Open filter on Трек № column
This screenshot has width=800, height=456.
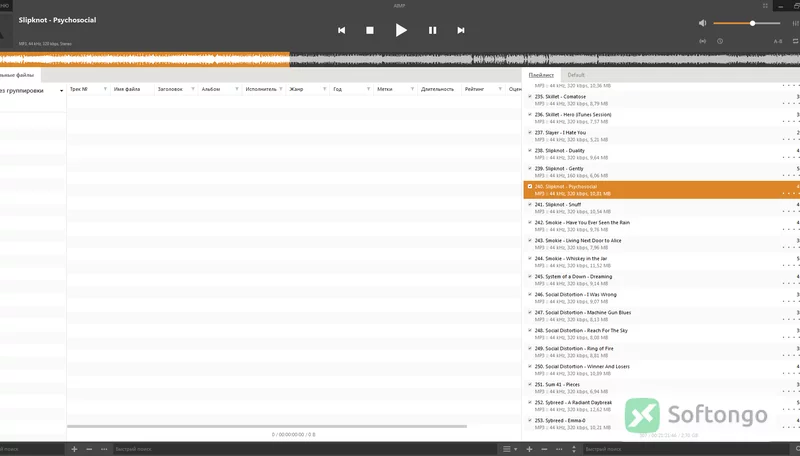[x=105, y=89]
